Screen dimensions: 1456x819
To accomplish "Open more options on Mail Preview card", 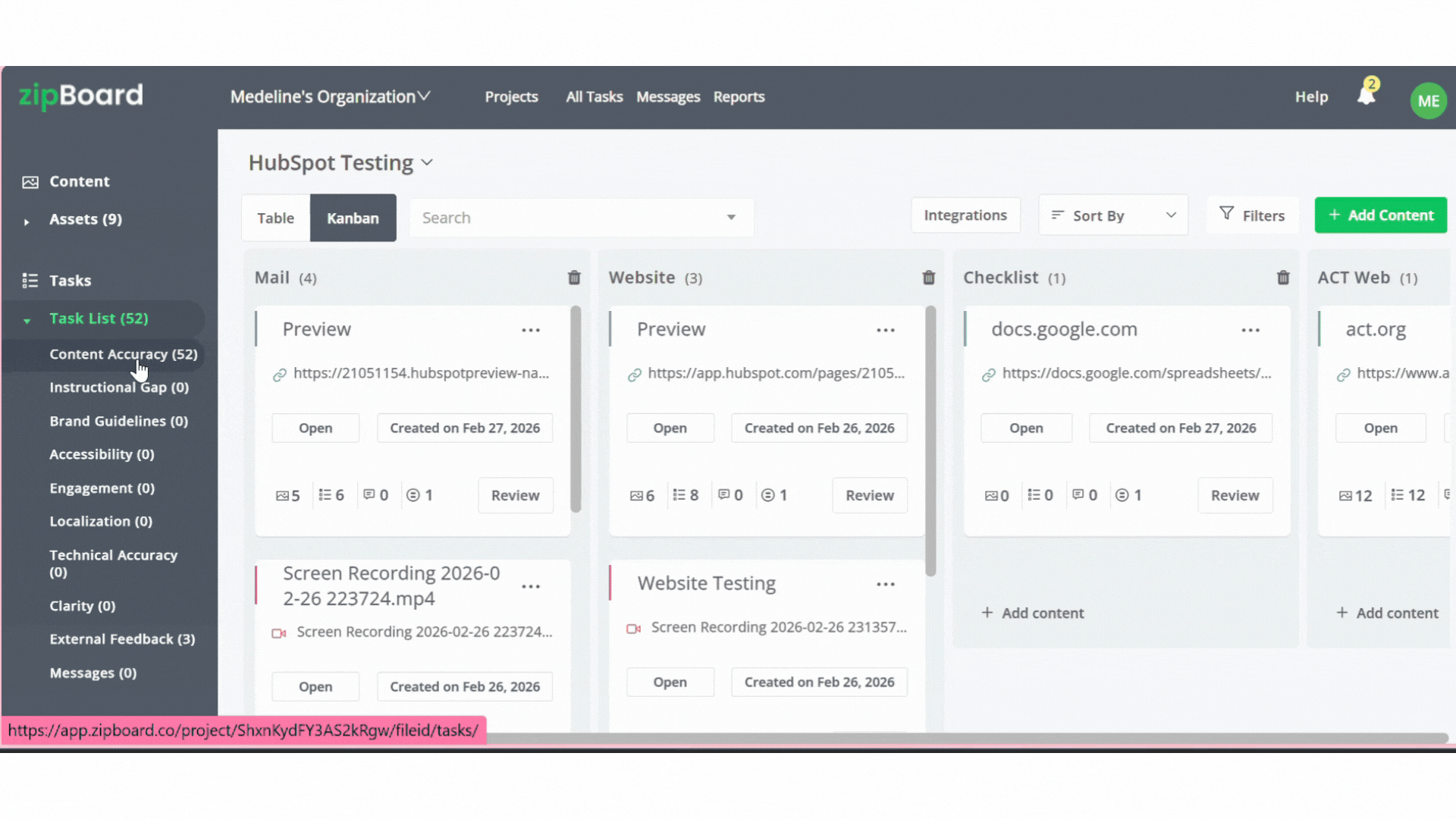I will pyautogui.click(x=531, y=330).
